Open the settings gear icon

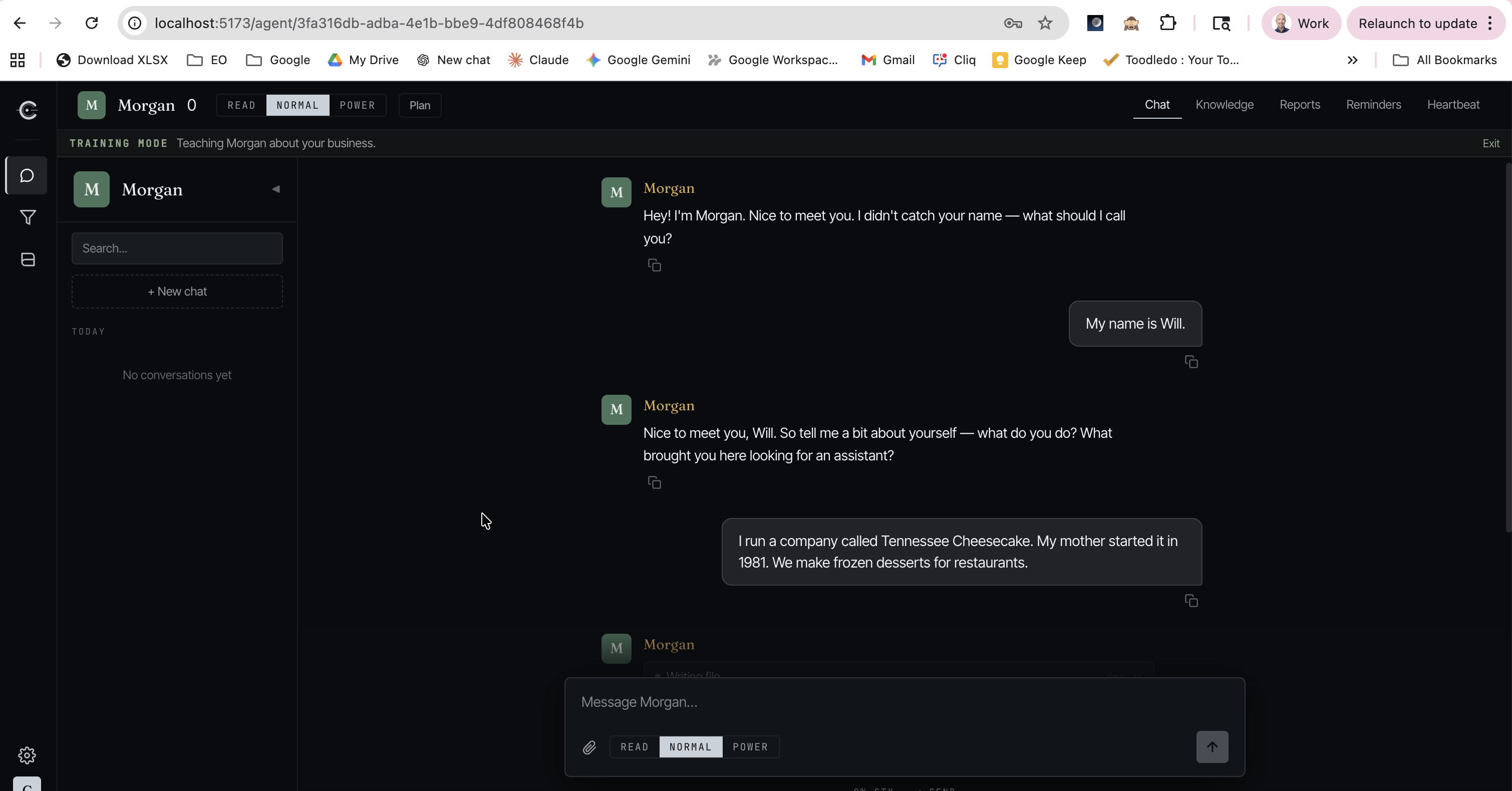27,754
